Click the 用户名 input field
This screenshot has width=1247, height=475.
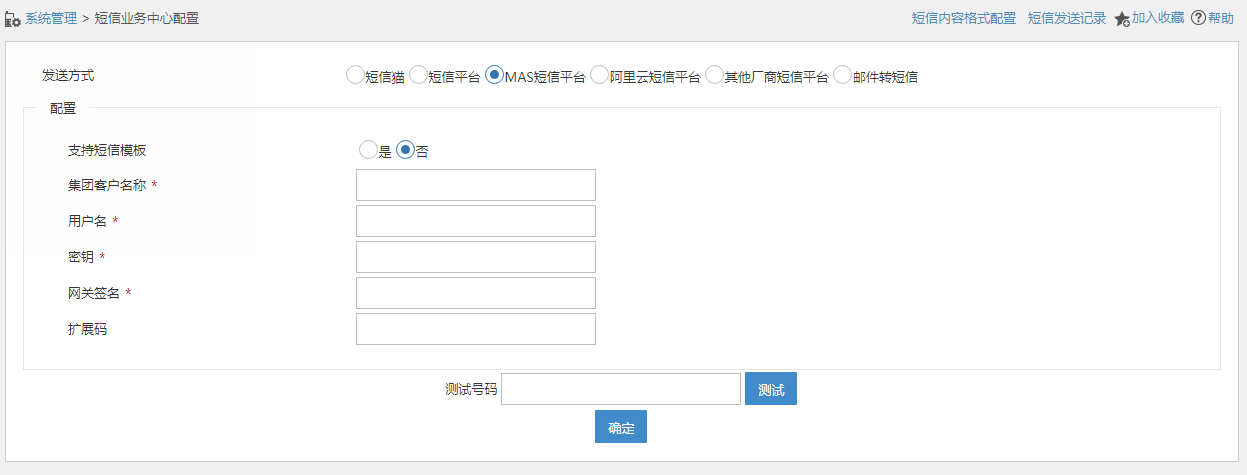pos(476,221)
